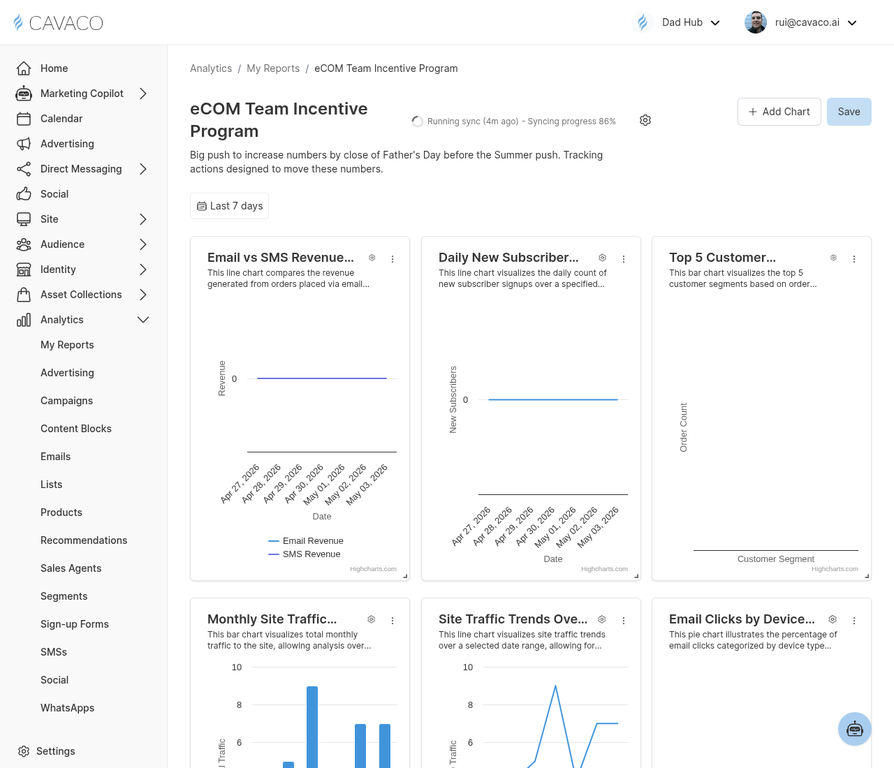Open more options on Daily New Subscriber chart
The width and height of the screenshot is (894, 768).
(x=623, y=259)
